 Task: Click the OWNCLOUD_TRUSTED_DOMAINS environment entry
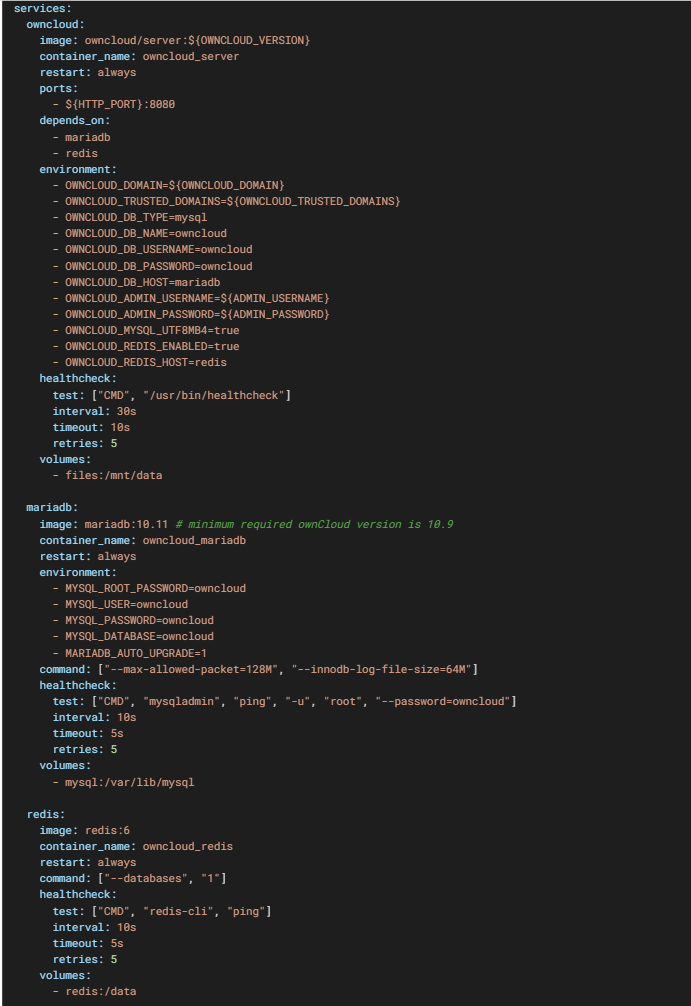(232, 201)
